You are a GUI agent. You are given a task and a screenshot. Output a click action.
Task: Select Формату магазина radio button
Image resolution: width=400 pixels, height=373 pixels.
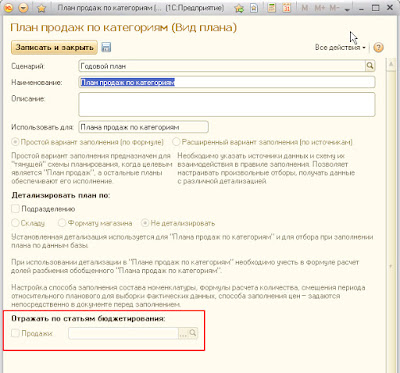[62, 223]
